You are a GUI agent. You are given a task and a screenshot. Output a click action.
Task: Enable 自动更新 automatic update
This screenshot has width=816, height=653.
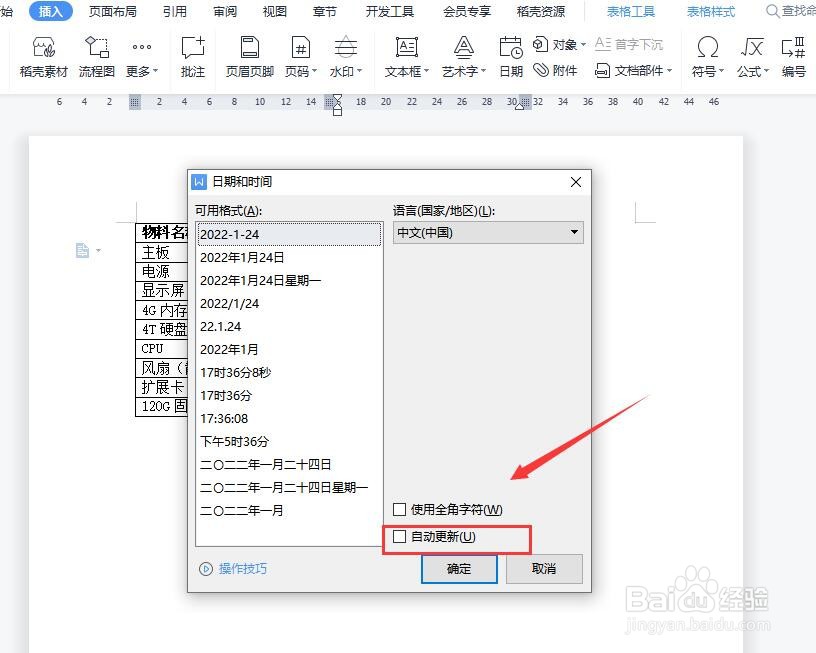(x=399, y=537)
